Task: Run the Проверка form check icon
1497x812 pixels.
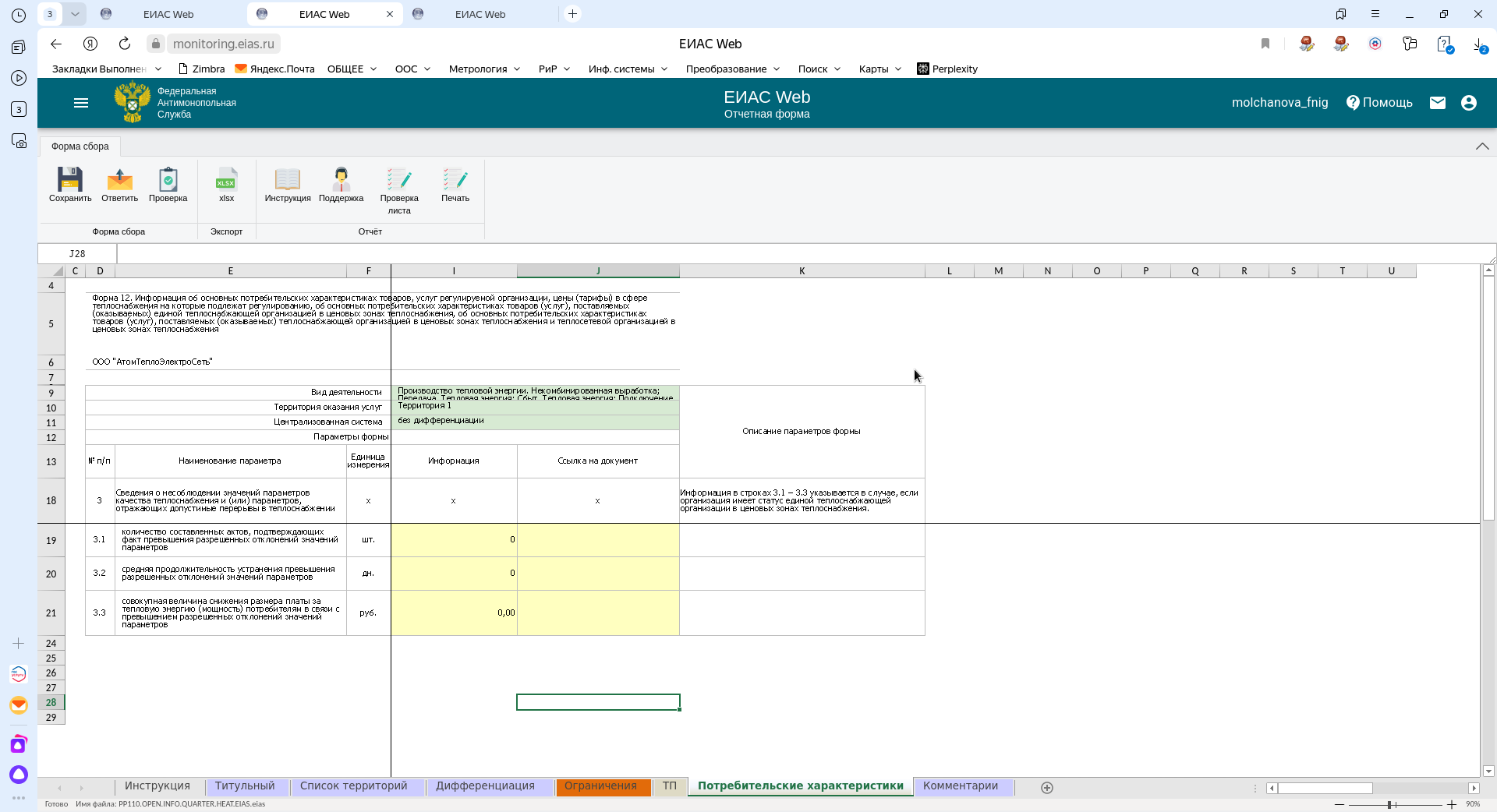Action: [168, 181]
